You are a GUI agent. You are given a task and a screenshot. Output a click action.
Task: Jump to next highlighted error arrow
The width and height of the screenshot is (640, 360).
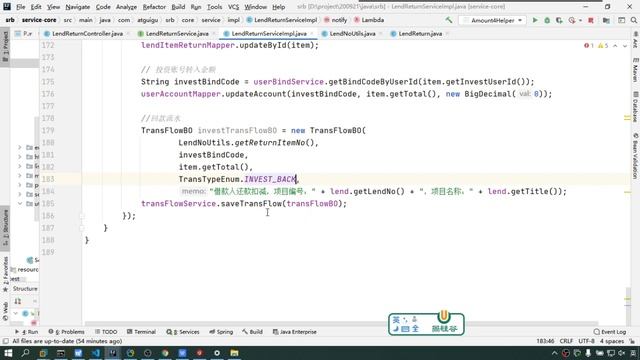coord(625,46)
